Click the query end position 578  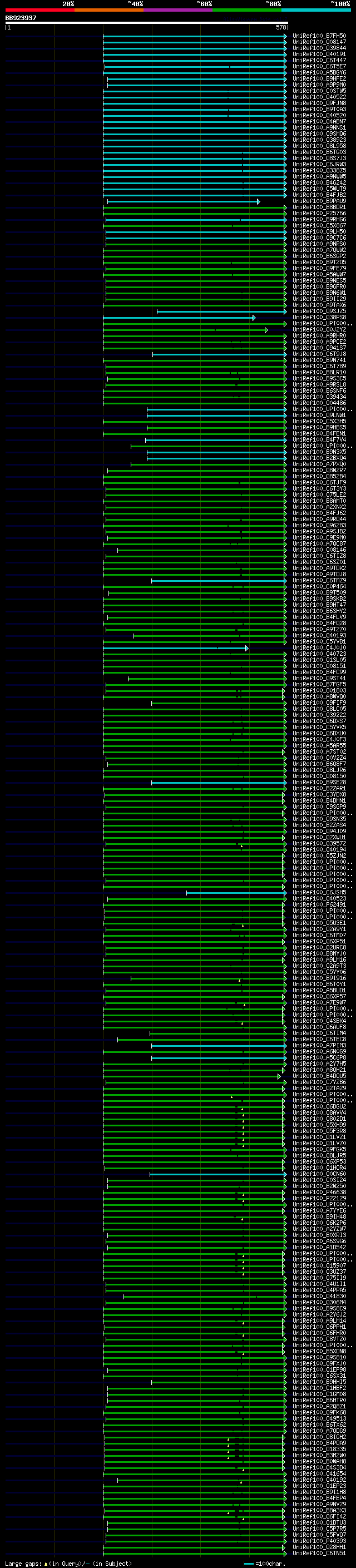coord(281,27)
